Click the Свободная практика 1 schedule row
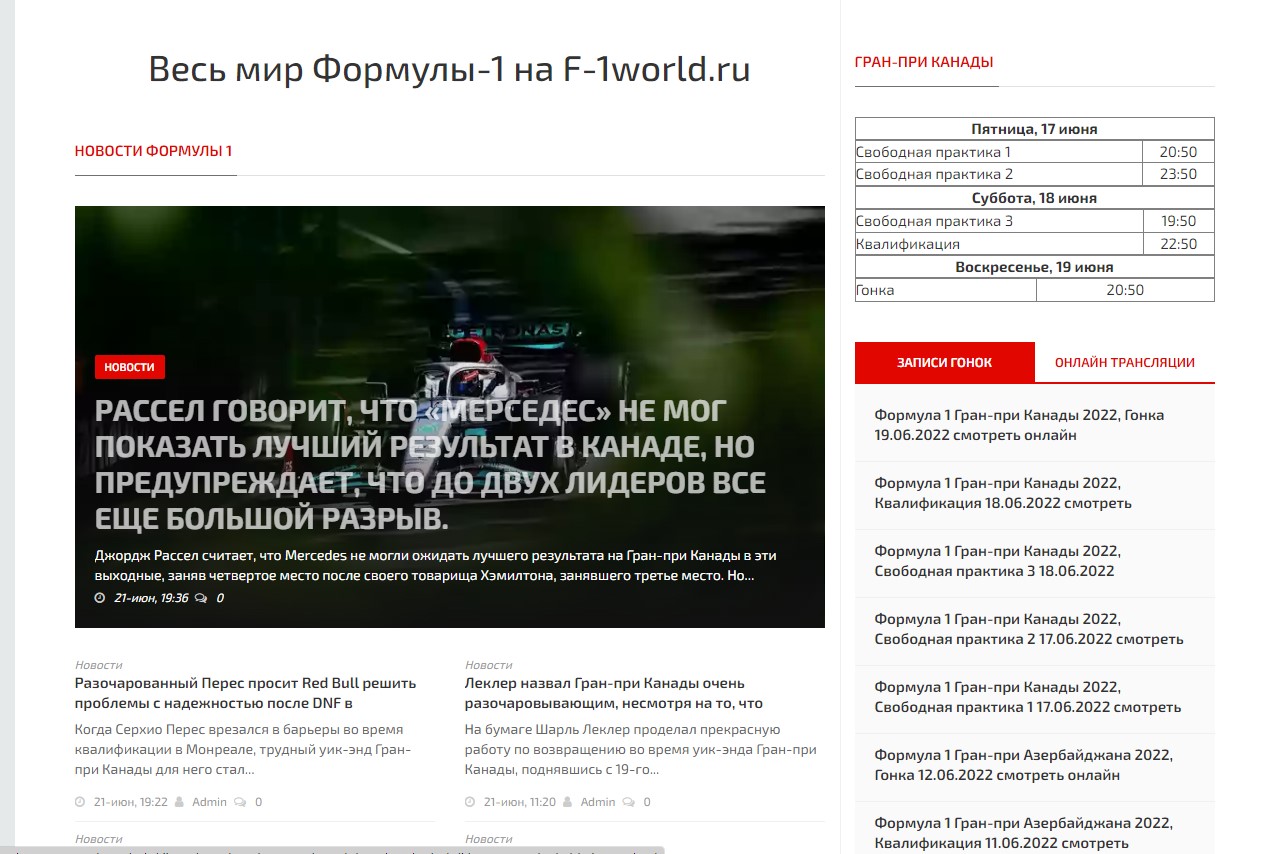The image size is (1272, 854). click(x=1034, y=152)
